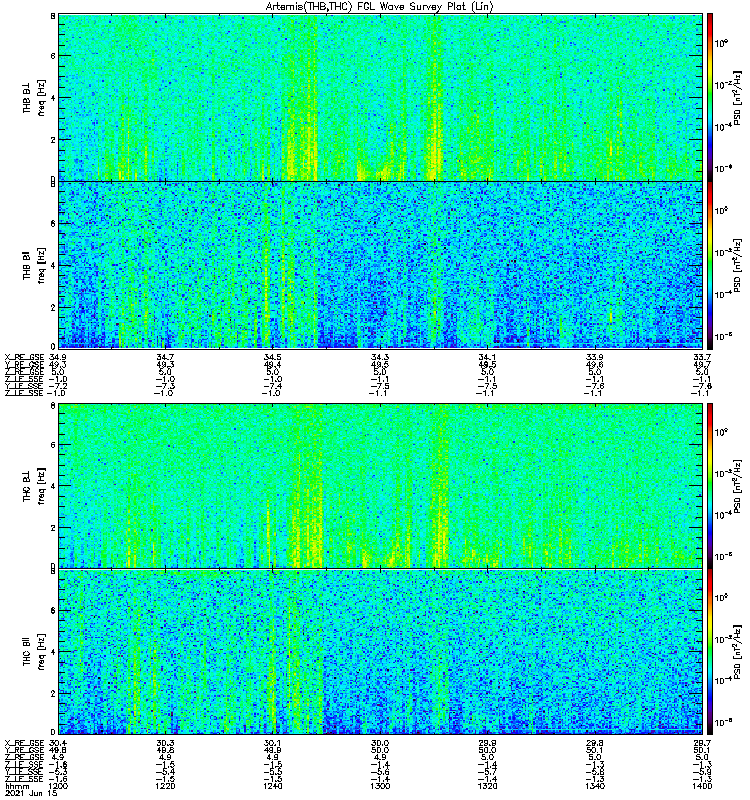
Task: Select the THB B-perpendicular spectrogram panel
Action: pyautogui.click(x=380, y=97)
